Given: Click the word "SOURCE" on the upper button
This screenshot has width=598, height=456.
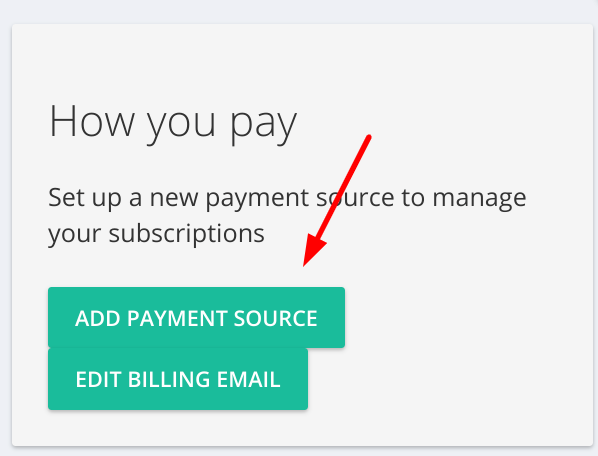Looking at the screenshot, I should click(x=275, y=318).
